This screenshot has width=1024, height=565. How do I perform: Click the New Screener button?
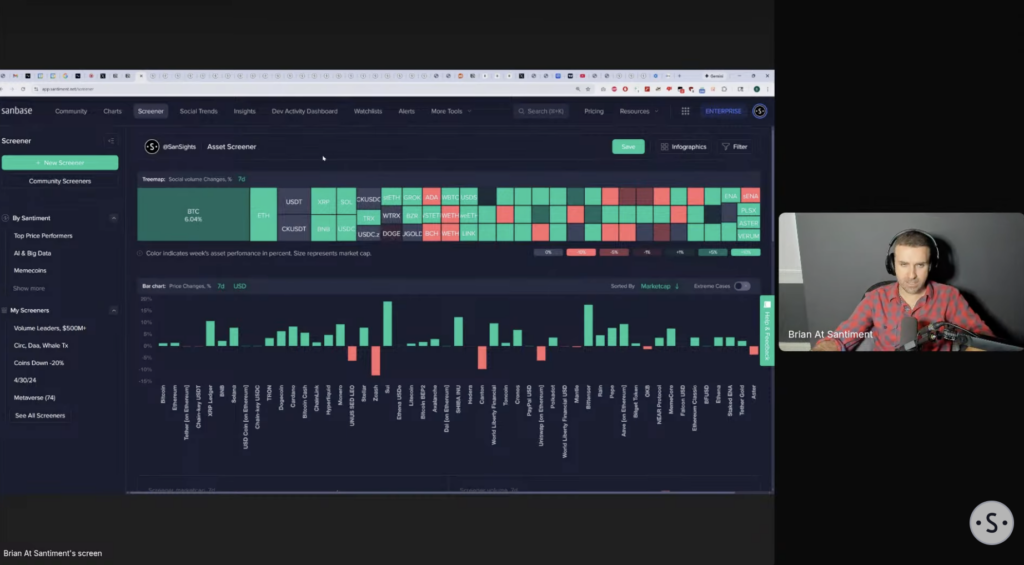(60, 163)
